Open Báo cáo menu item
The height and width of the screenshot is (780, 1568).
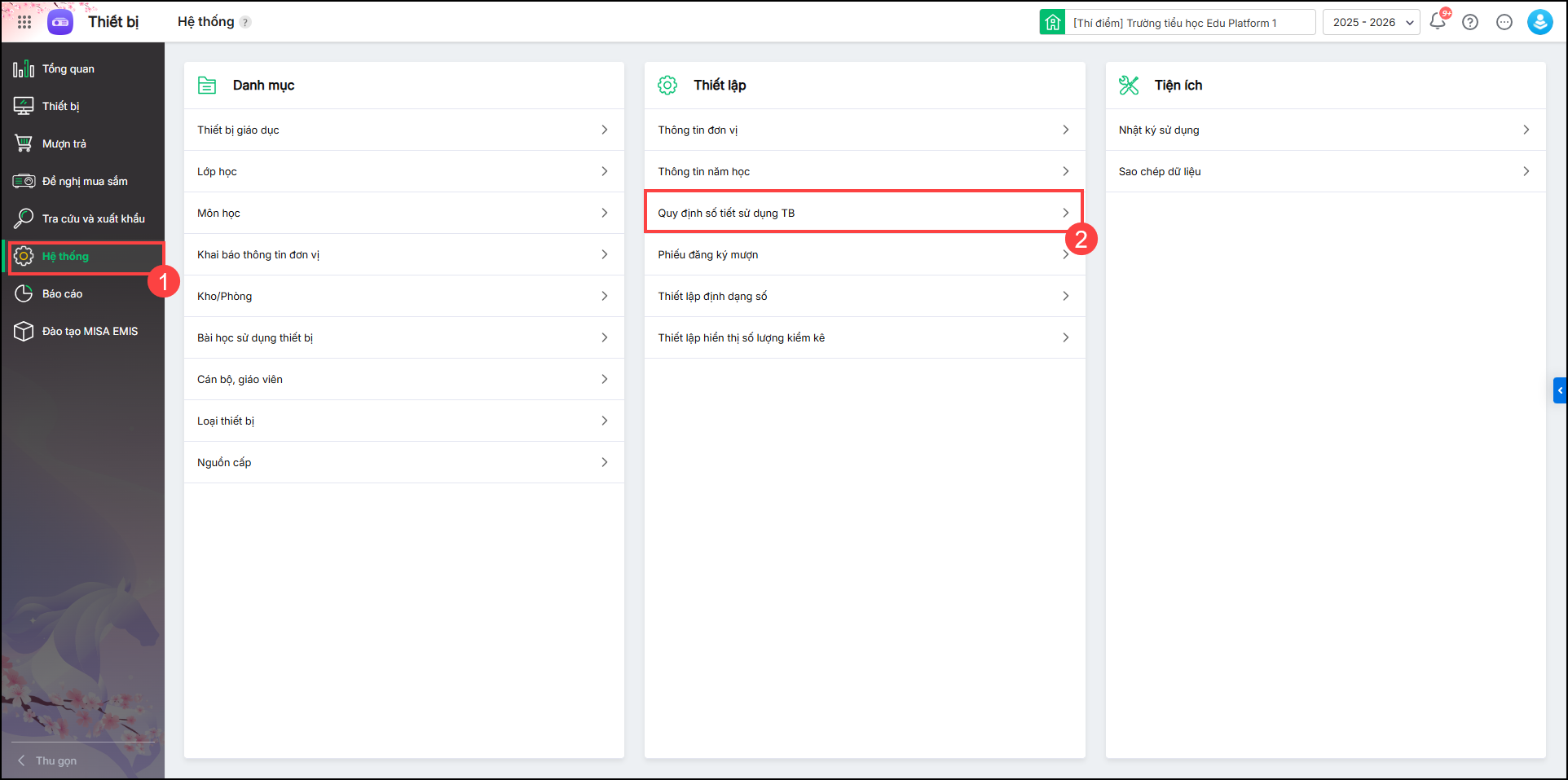pyautogui.click(x=62, y=294)
